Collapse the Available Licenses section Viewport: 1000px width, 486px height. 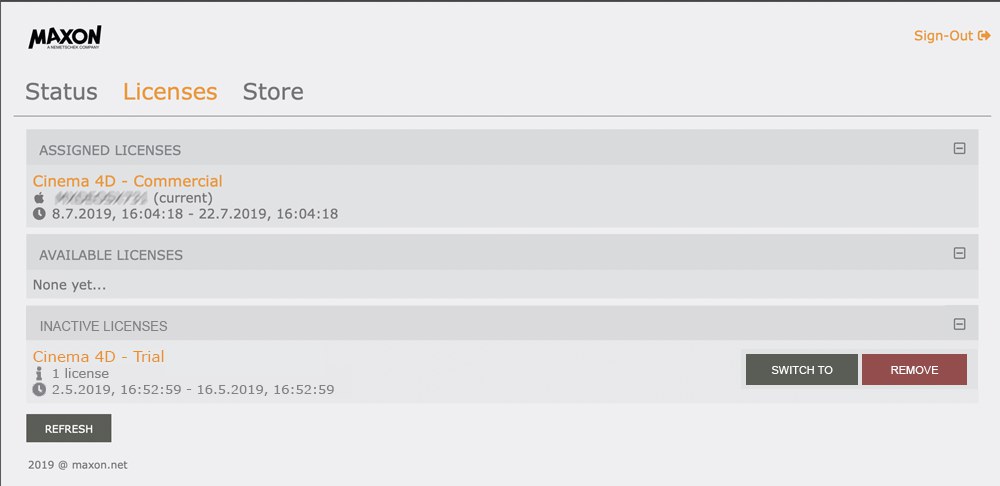(x=959, y=253)
